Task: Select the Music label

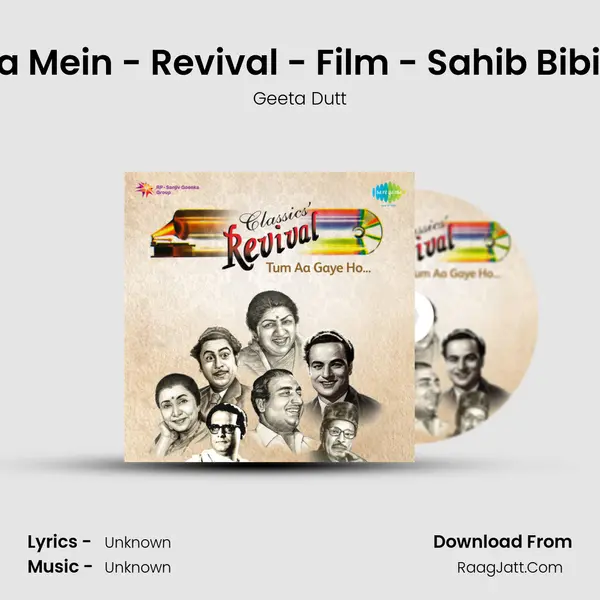Action: 60,567
